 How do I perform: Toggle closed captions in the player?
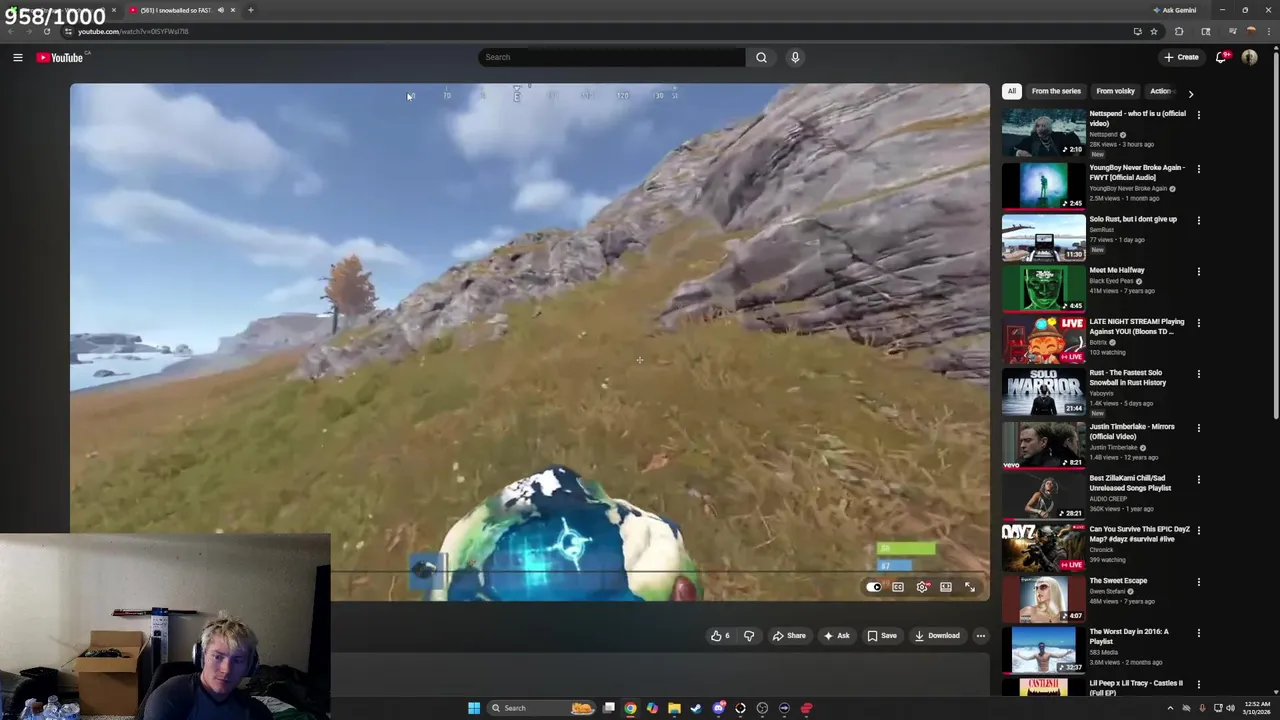click(x=898, y=587)
